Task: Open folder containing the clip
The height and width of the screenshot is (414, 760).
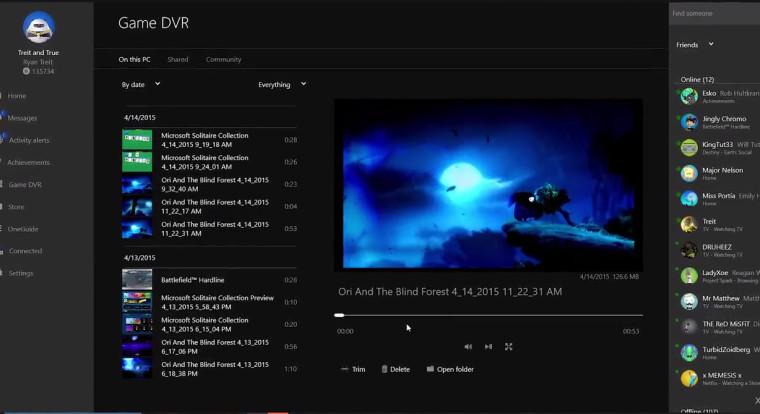Action: tap(450, 369)
